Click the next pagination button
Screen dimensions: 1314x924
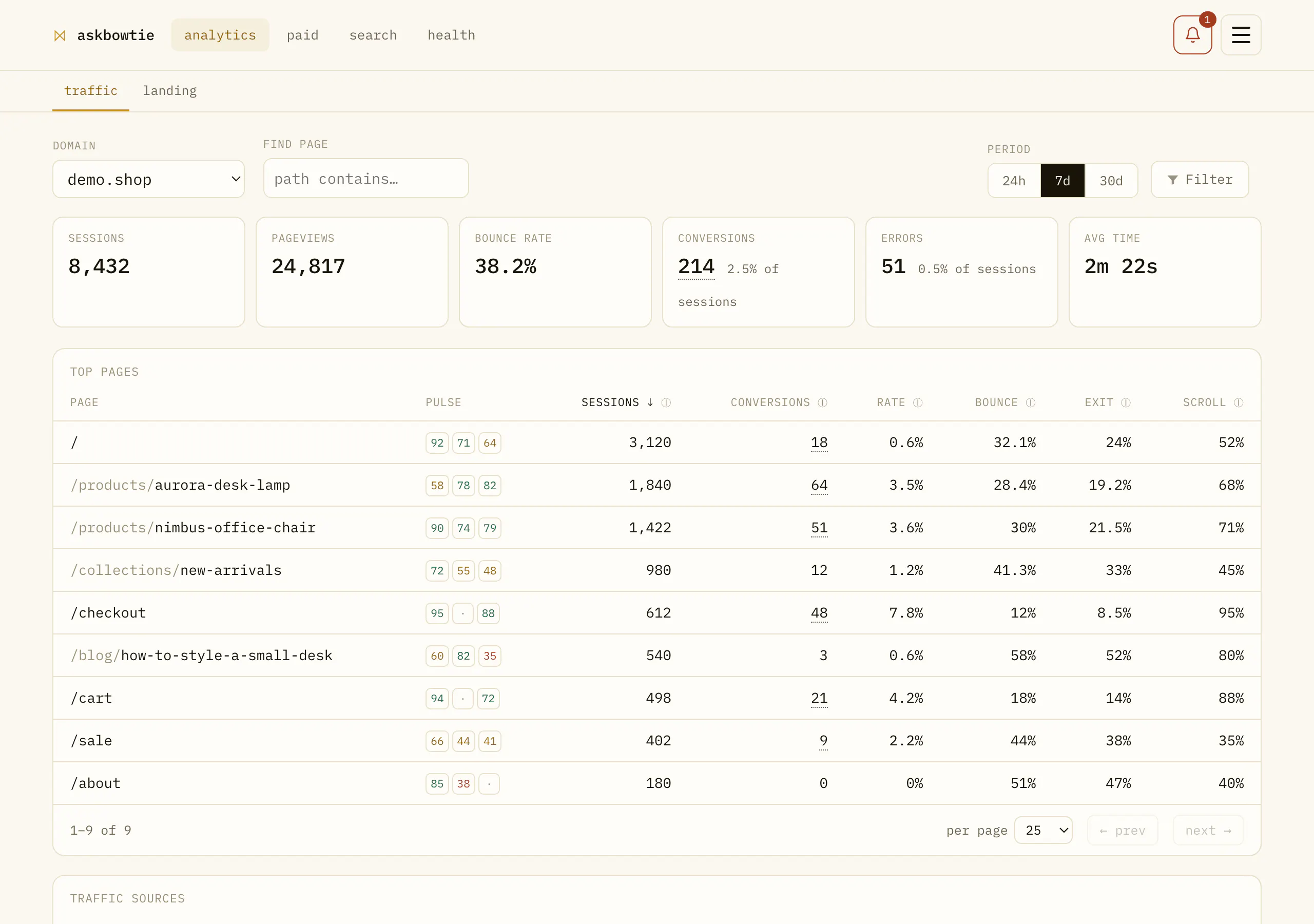click(1208, 830)
